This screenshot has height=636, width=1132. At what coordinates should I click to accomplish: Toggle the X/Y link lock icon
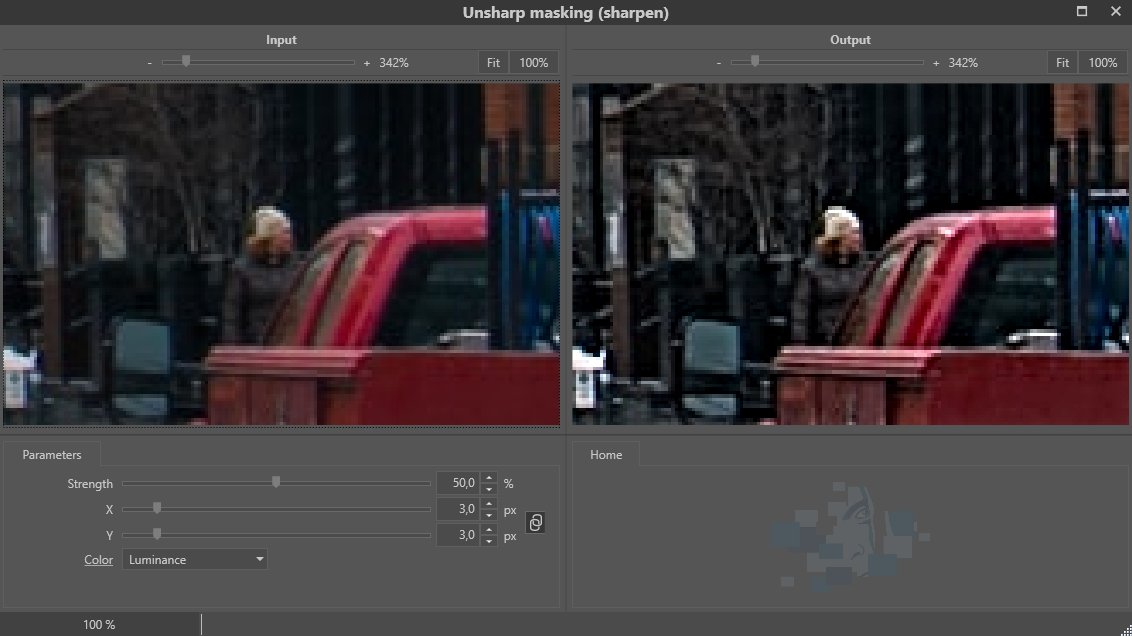pos(535,523)
